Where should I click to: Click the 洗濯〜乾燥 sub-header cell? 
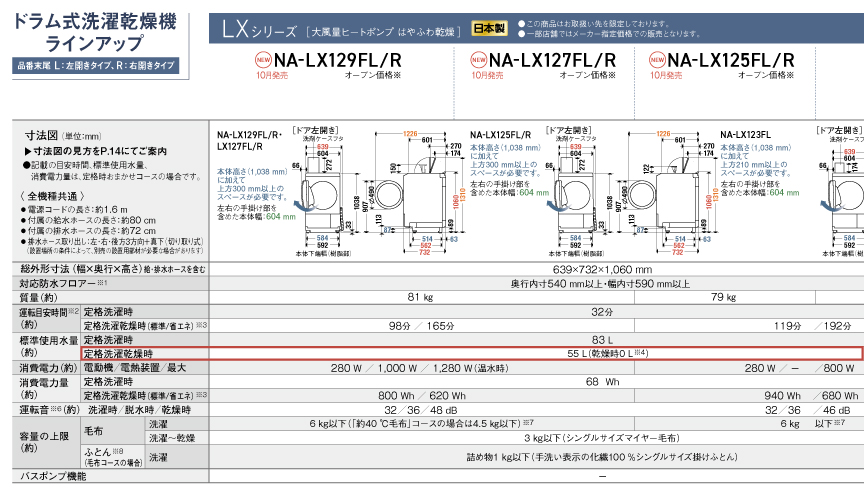(177, 438)
